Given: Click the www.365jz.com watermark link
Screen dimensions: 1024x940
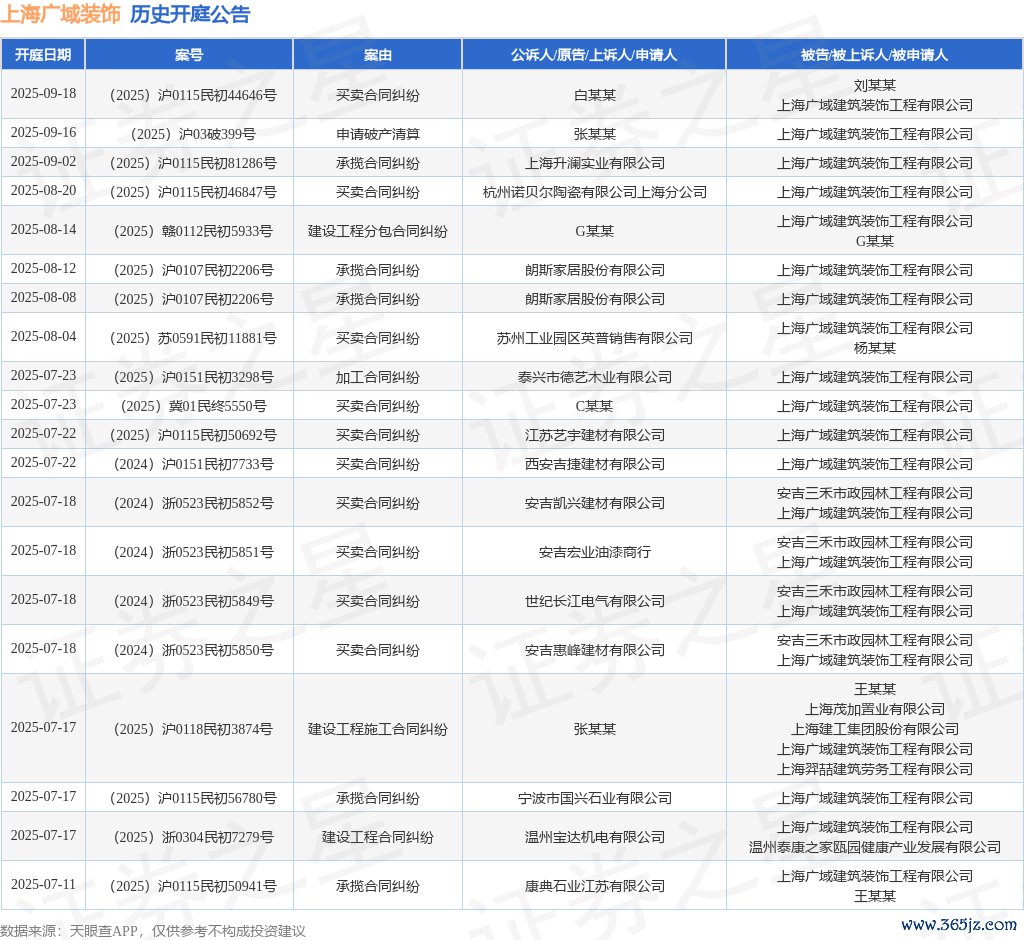Looking at the screenshot, I should tap(958, 925).
